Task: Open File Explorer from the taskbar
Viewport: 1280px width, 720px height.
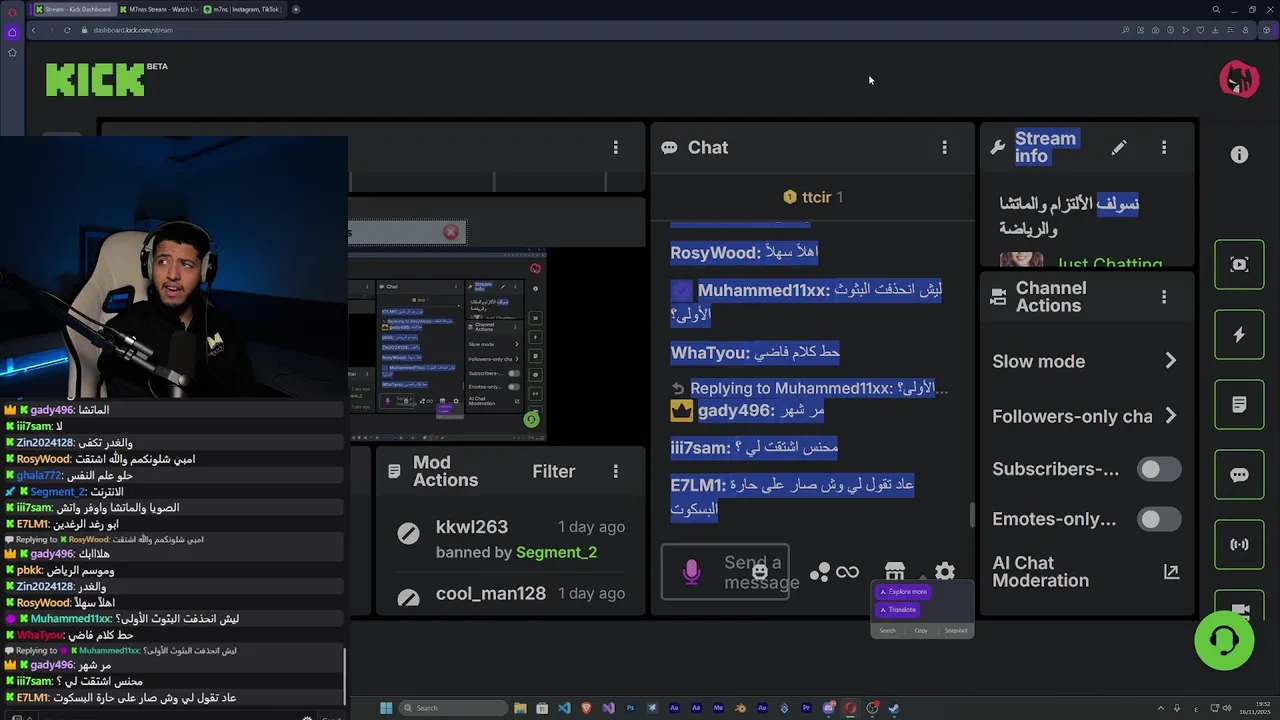Action: tap(521, 708)
